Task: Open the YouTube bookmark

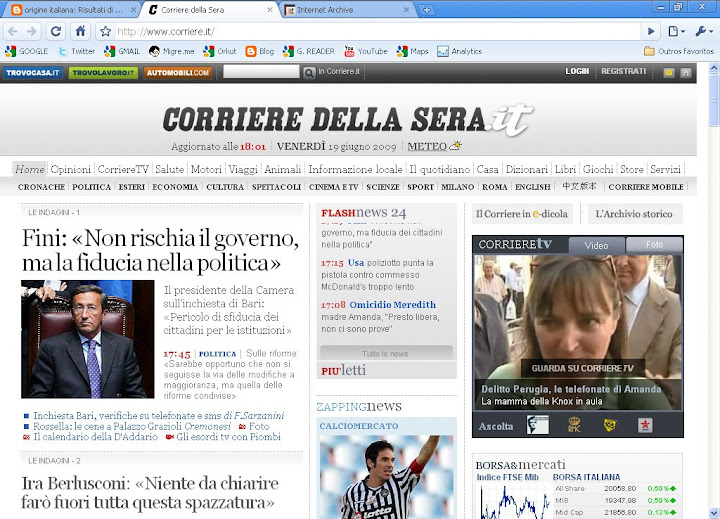Action: click(366, 51)
